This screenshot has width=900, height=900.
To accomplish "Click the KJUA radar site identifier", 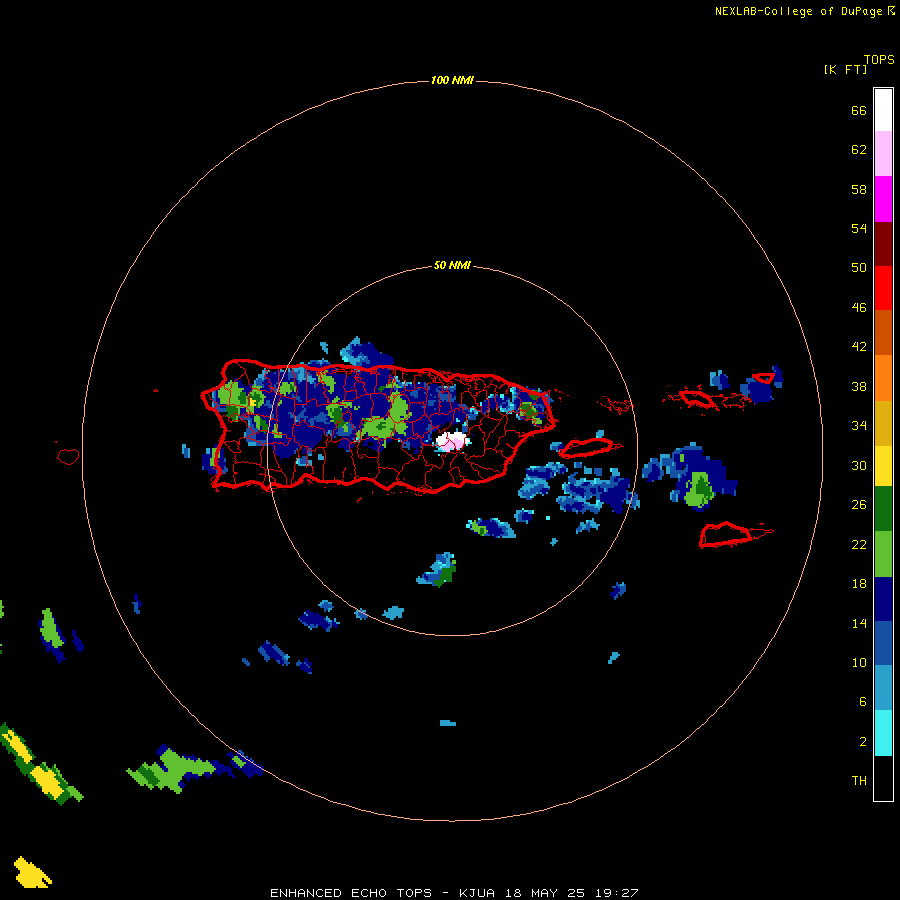I will (476, 893).
